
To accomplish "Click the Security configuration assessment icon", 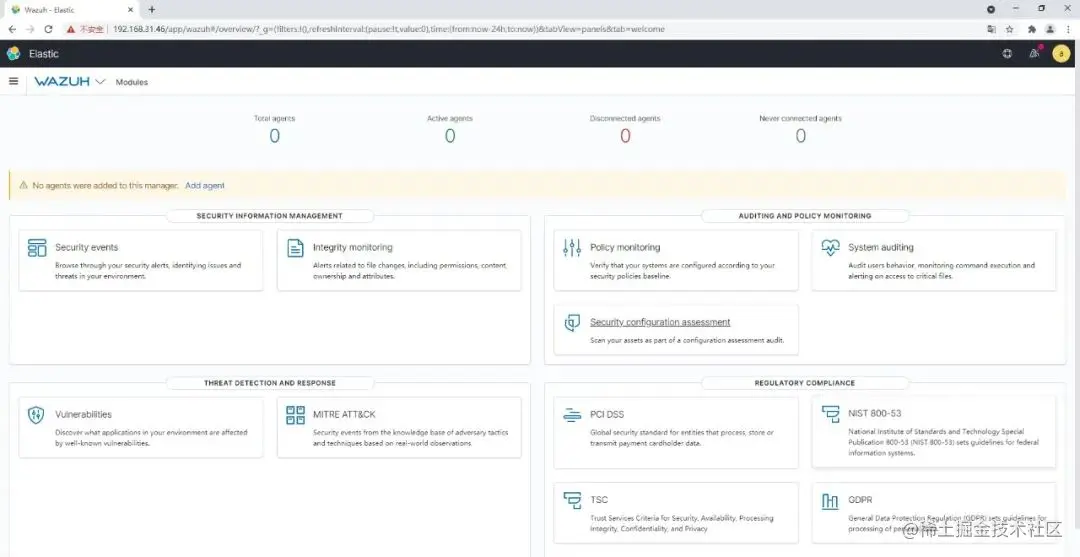I will pyautogui.click(x=572, y=322).
